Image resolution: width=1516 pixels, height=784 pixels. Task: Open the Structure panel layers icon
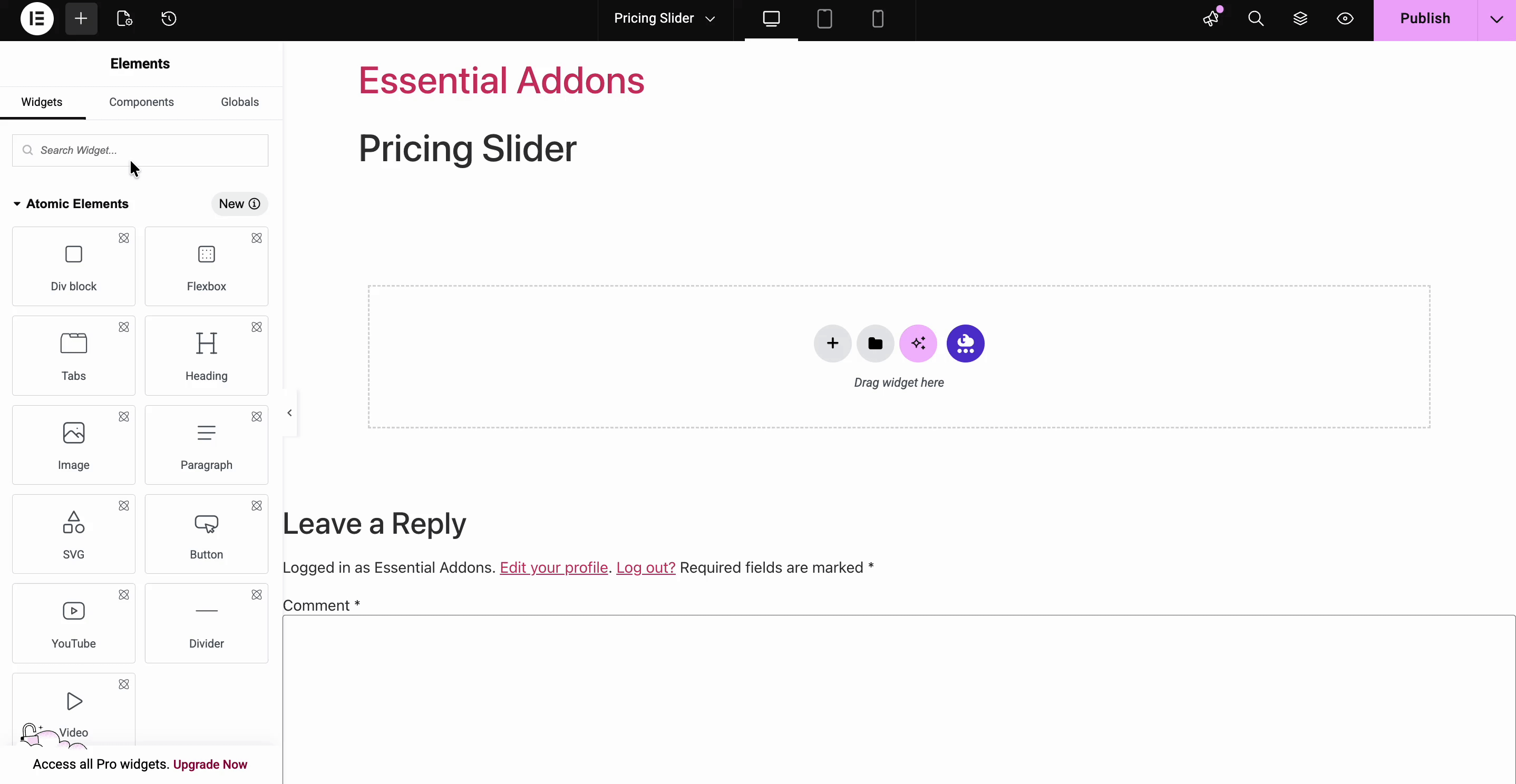click(x=1301, y=18)
